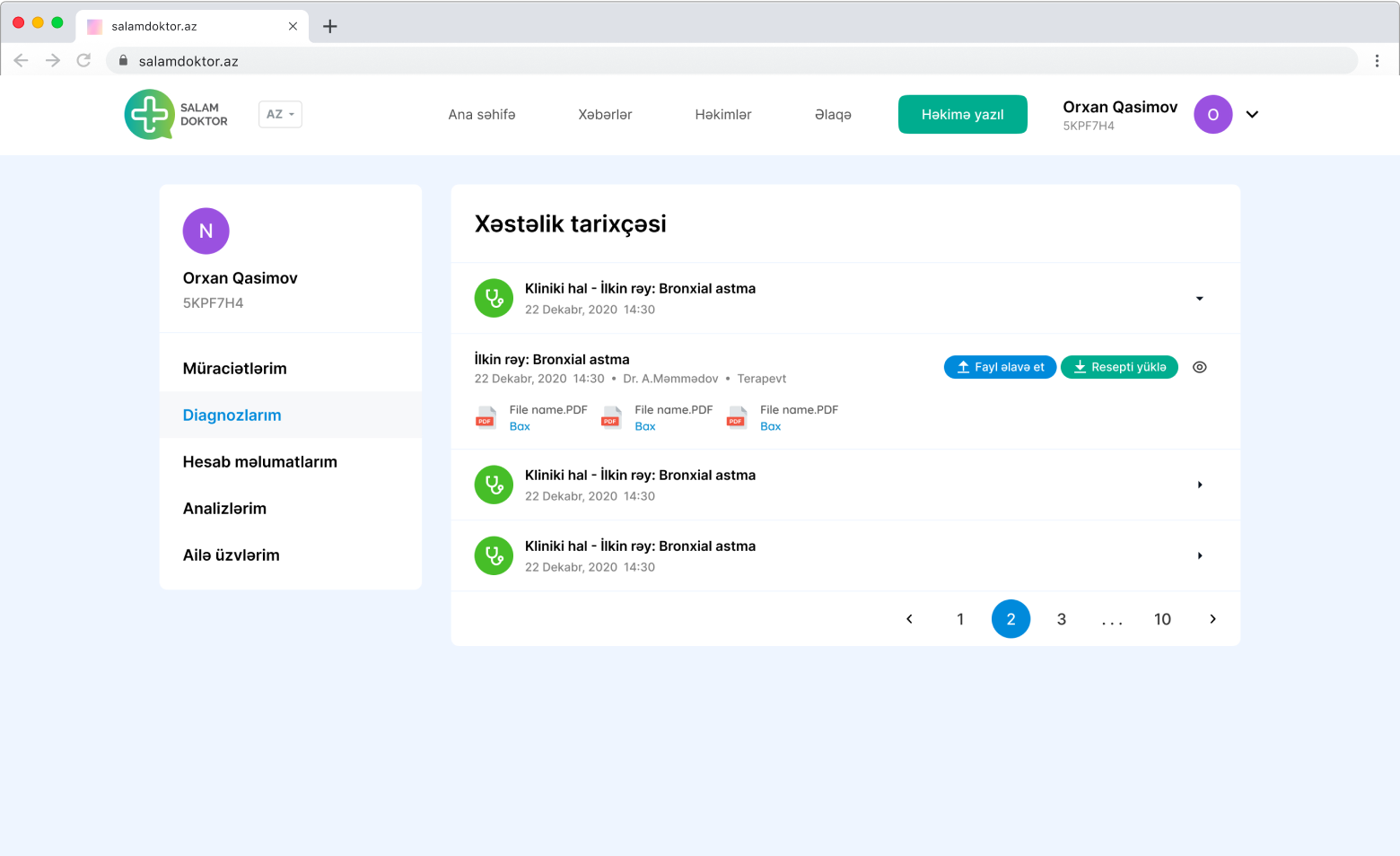This screenshot has width=1400, height=856.
Task: Select the Müraciətlərim sidebar item
Action: click(x=234, y=369)
